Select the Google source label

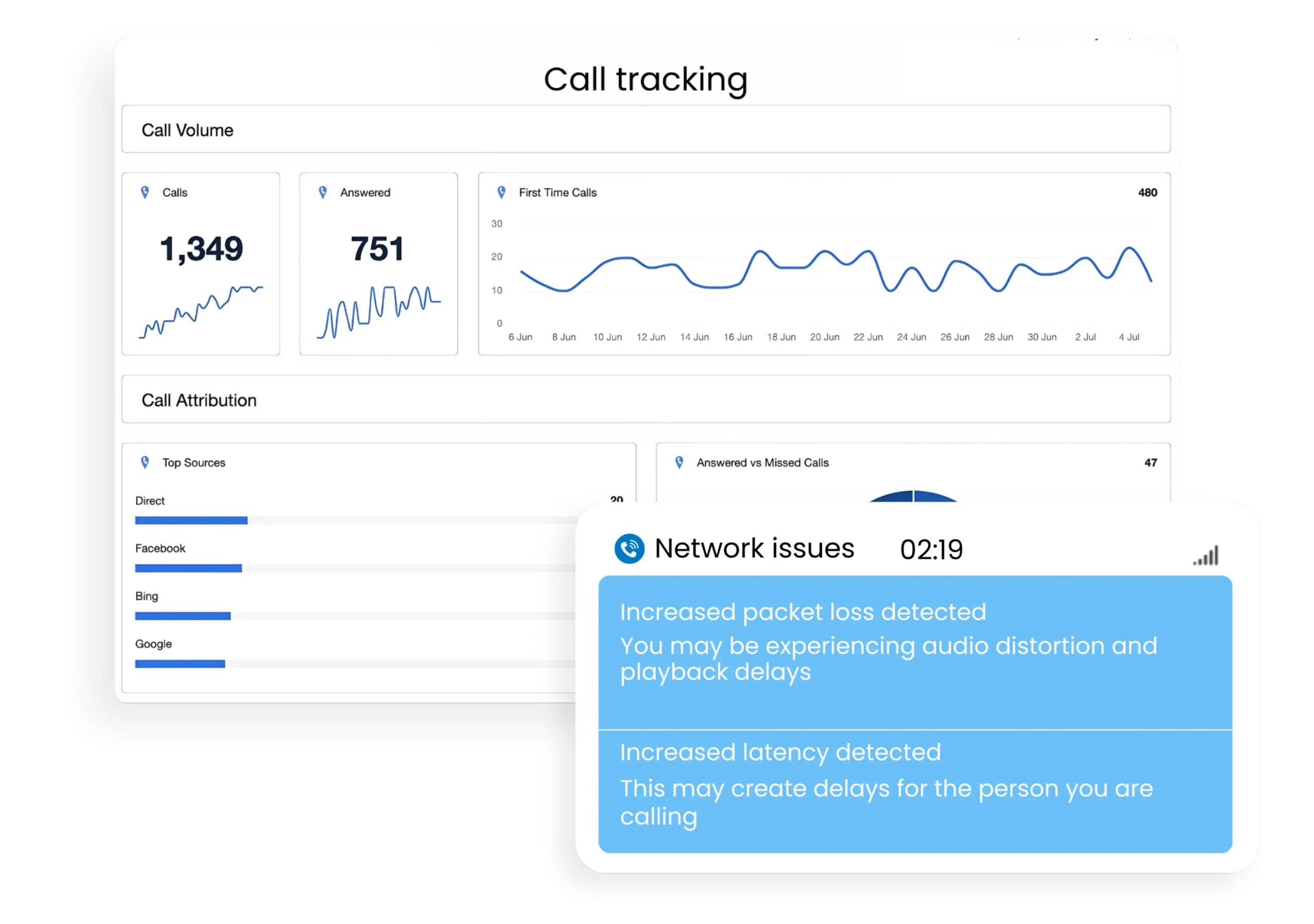(x=153, y=644)
